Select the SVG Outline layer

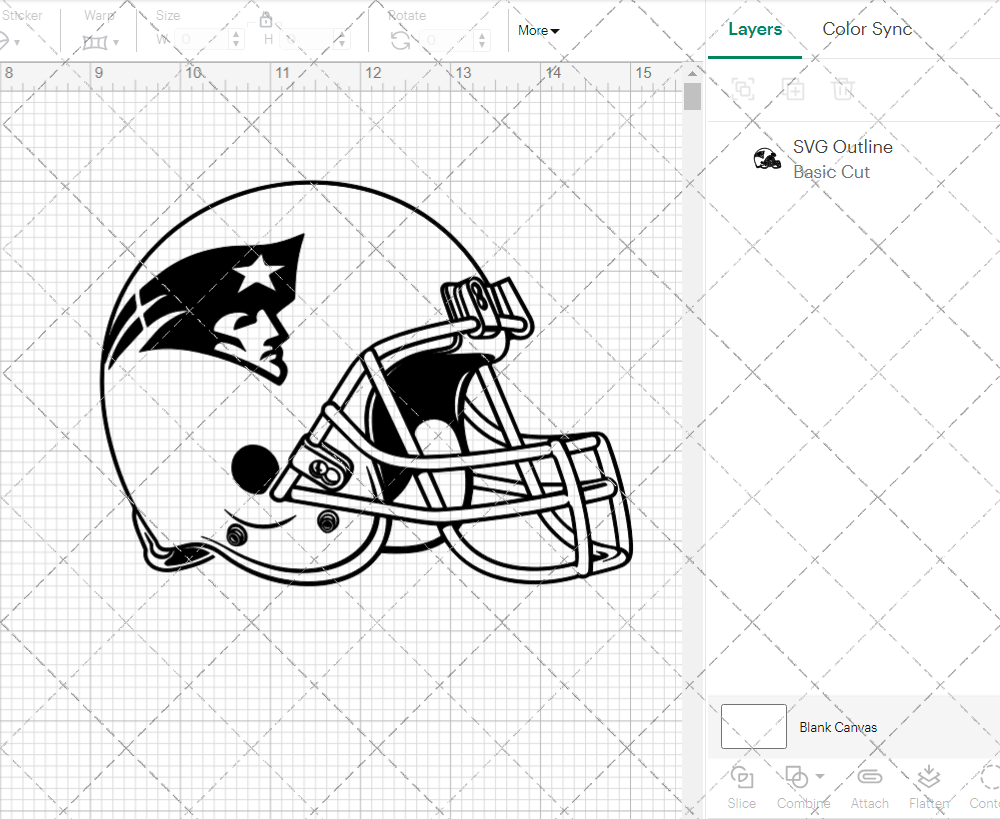[854, 159]
